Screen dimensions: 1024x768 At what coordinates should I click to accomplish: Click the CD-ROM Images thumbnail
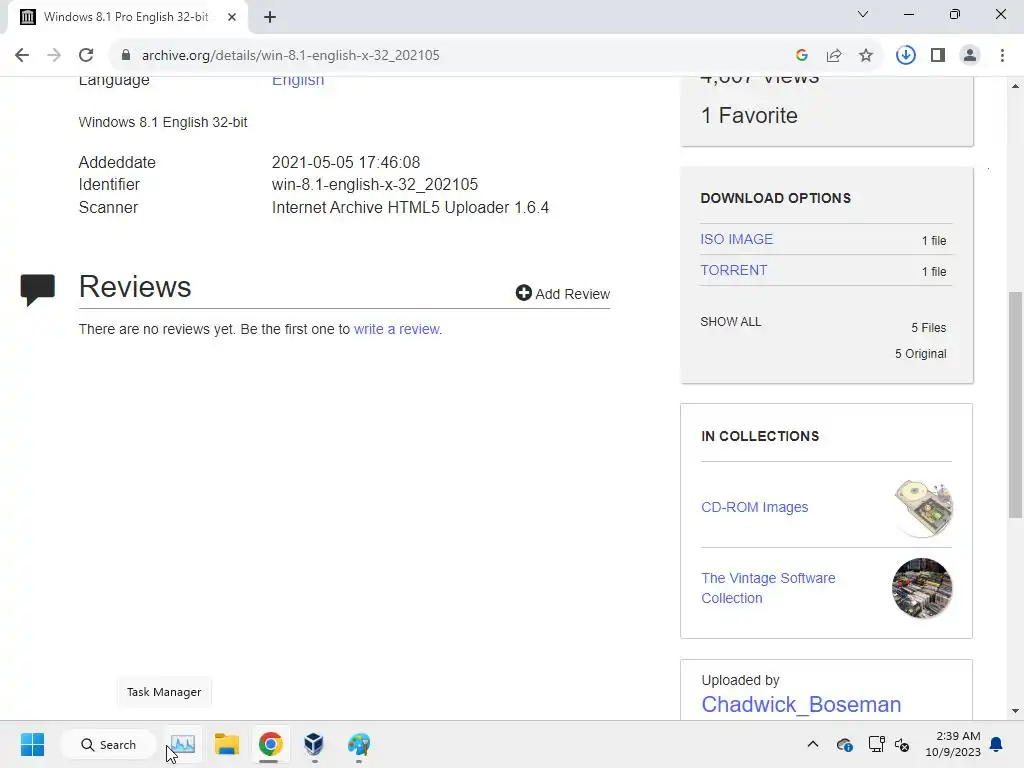[923, 508]
